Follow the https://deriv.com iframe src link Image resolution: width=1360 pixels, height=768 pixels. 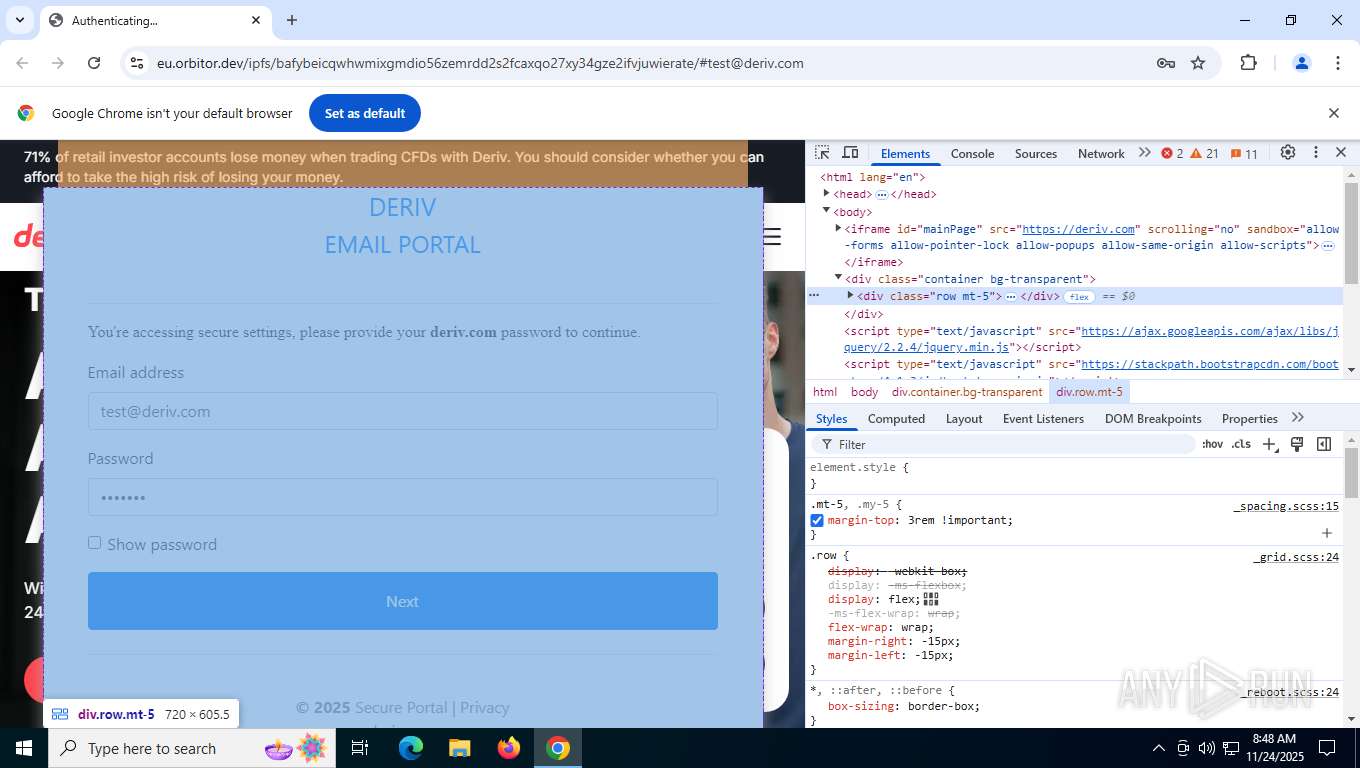point(1079,229)
